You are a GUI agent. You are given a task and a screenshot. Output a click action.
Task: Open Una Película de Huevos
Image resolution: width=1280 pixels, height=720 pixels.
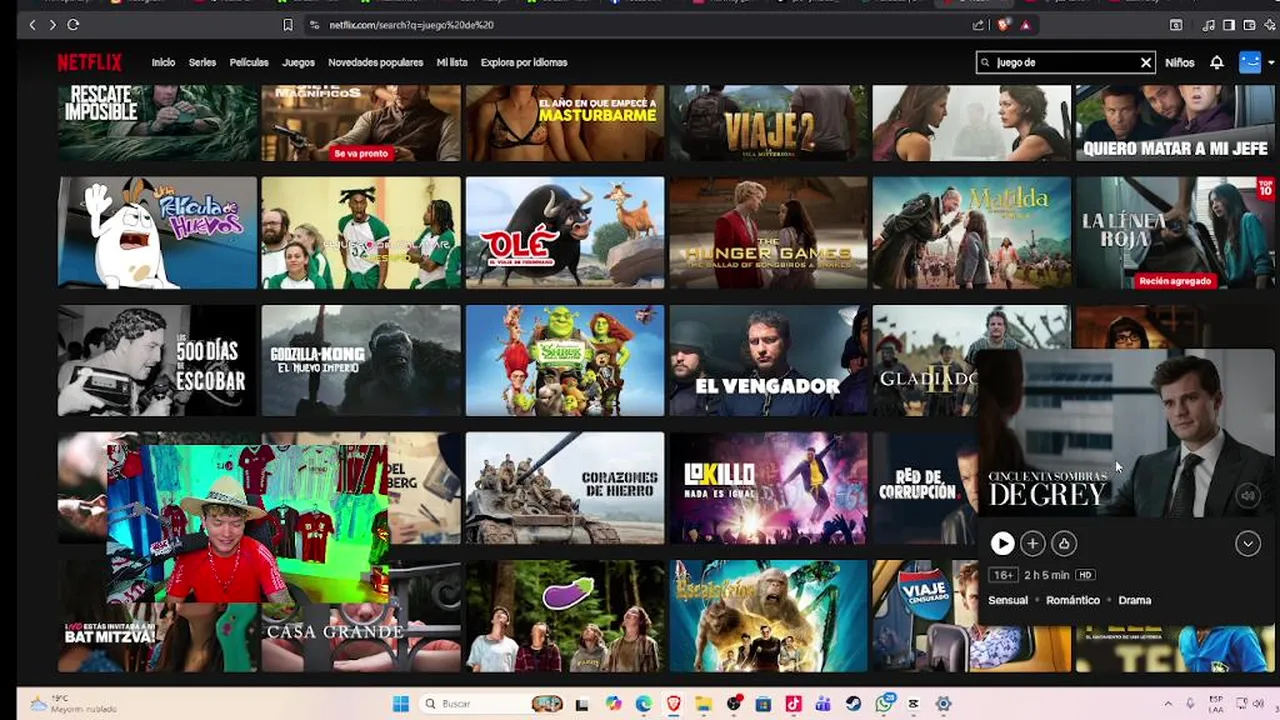pyautogui.click(x=157, y=233)
